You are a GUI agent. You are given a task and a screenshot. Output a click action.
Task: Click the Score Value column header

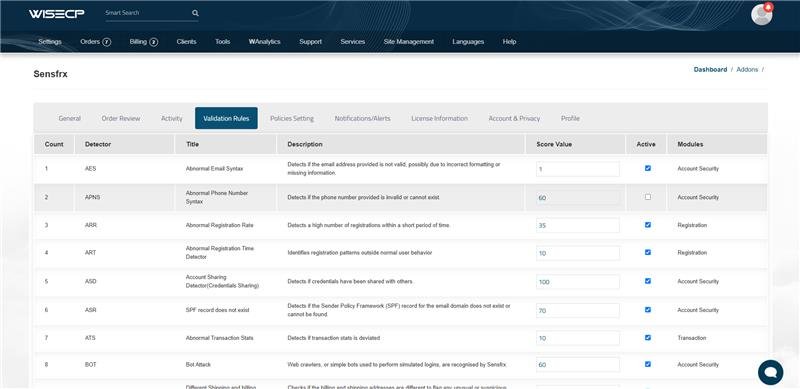[x=576, y=144]
